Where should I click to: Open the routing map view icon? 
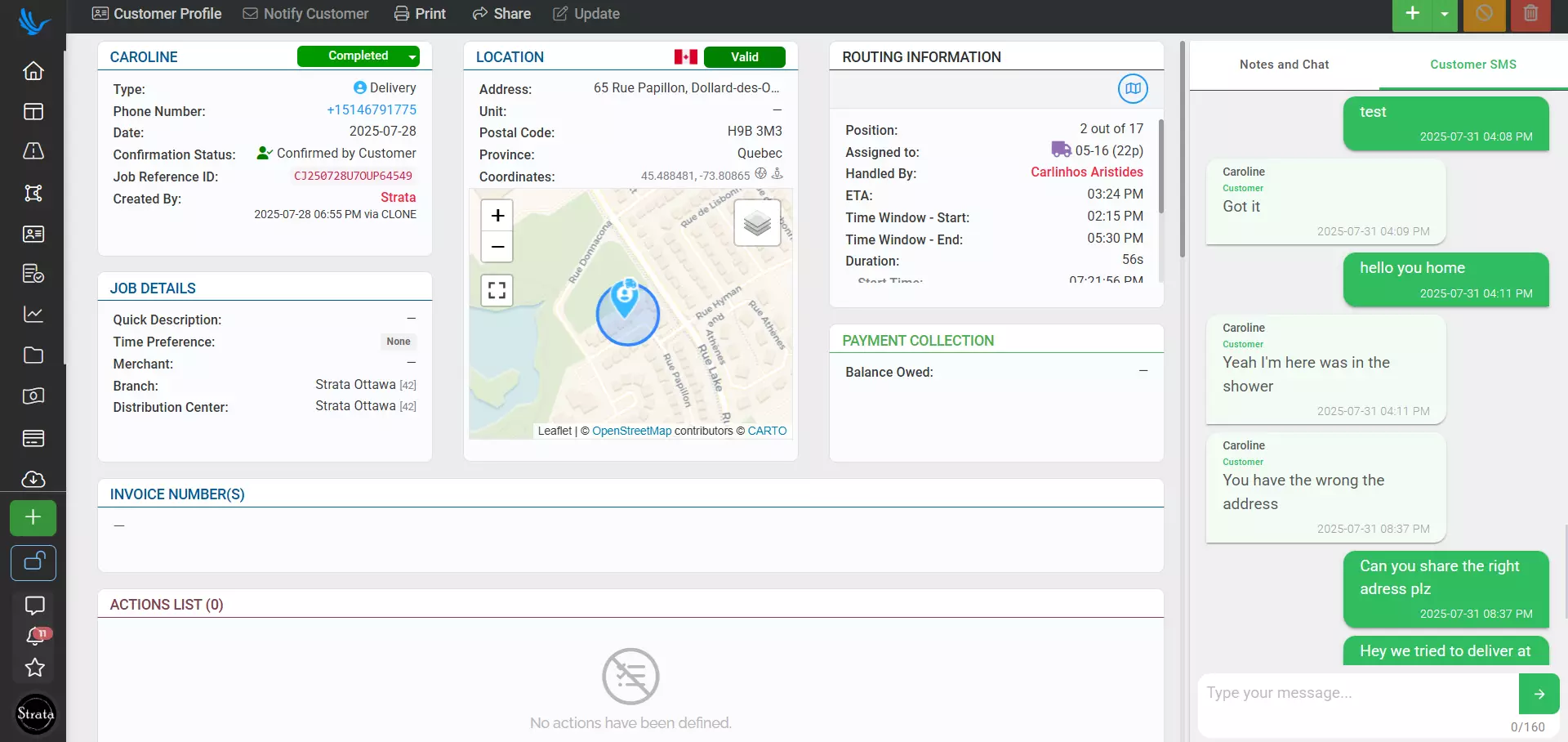(1132, 89)
